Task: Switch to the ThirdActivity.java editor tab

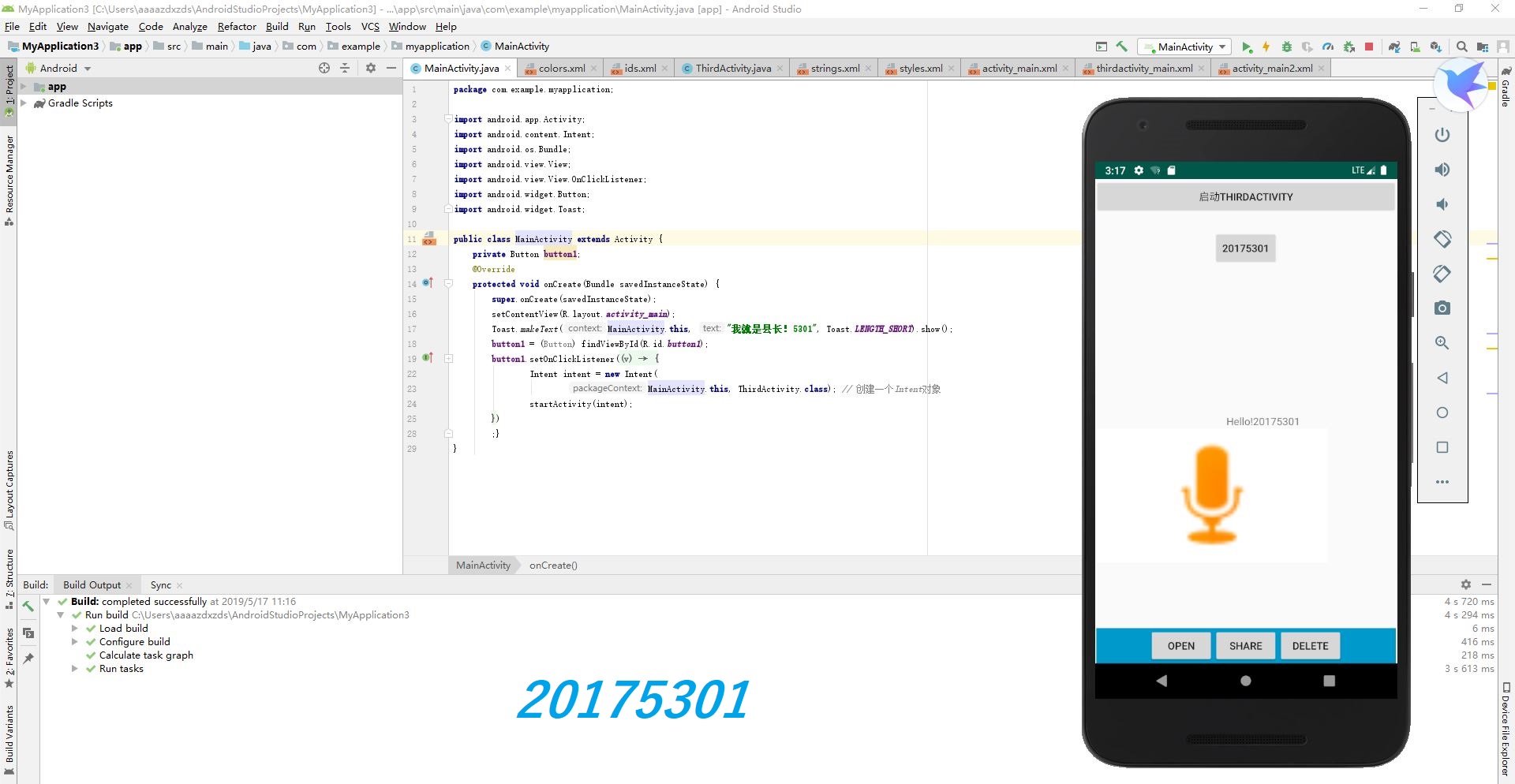Action: (732, 69)
